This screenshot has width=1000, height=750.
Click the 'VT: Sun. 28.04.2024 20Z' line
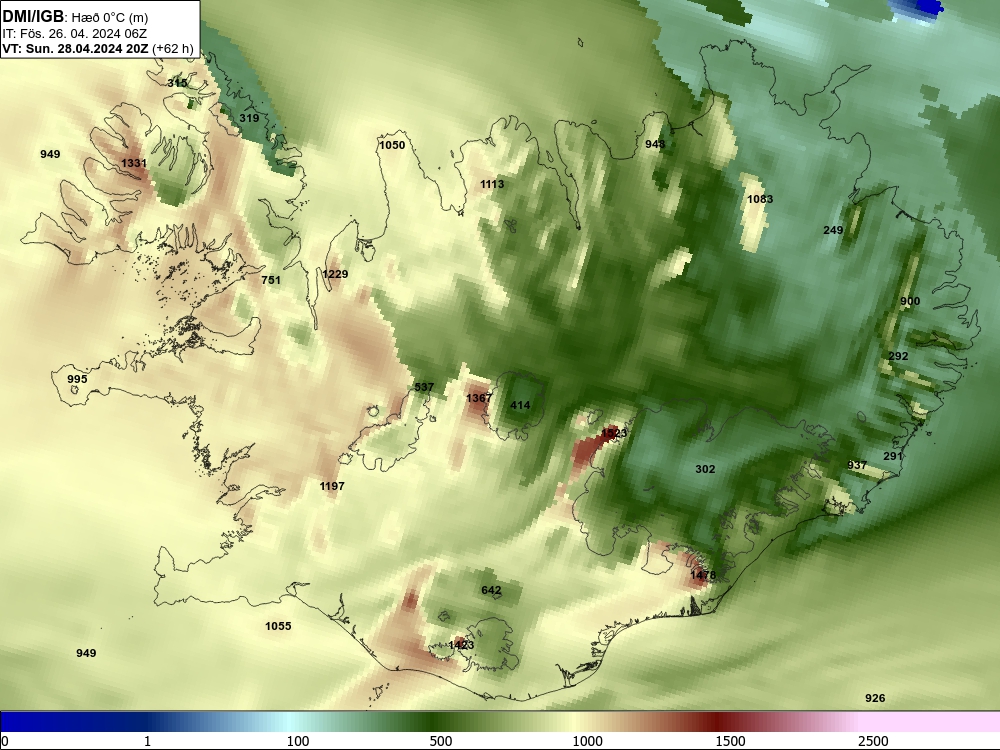(75, 48)
